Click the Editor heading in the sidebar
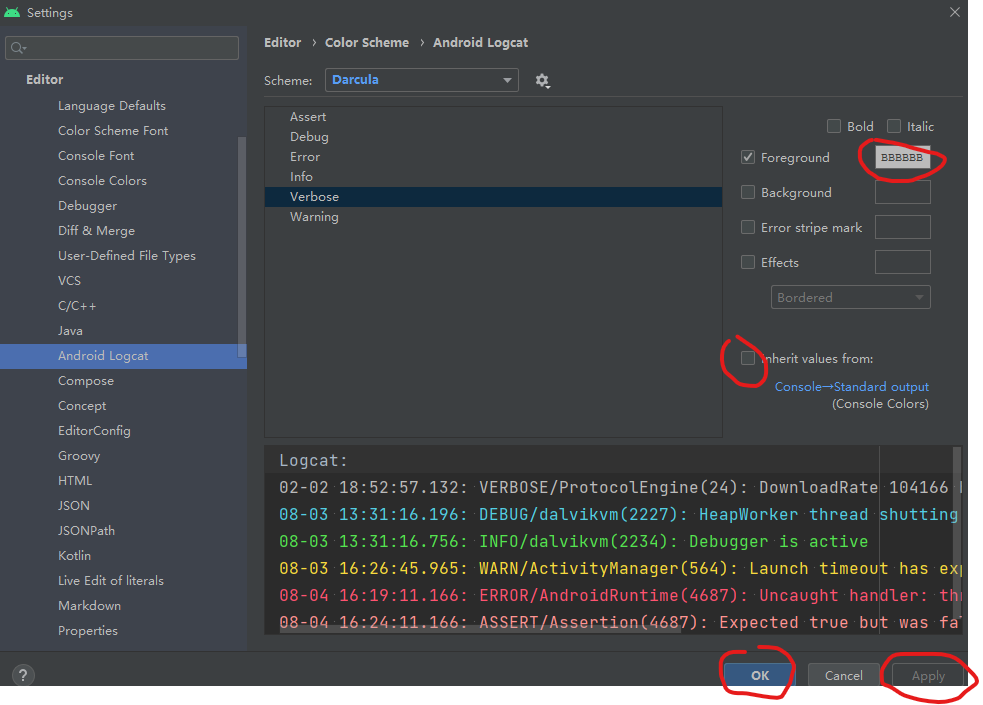 point(45,80)
